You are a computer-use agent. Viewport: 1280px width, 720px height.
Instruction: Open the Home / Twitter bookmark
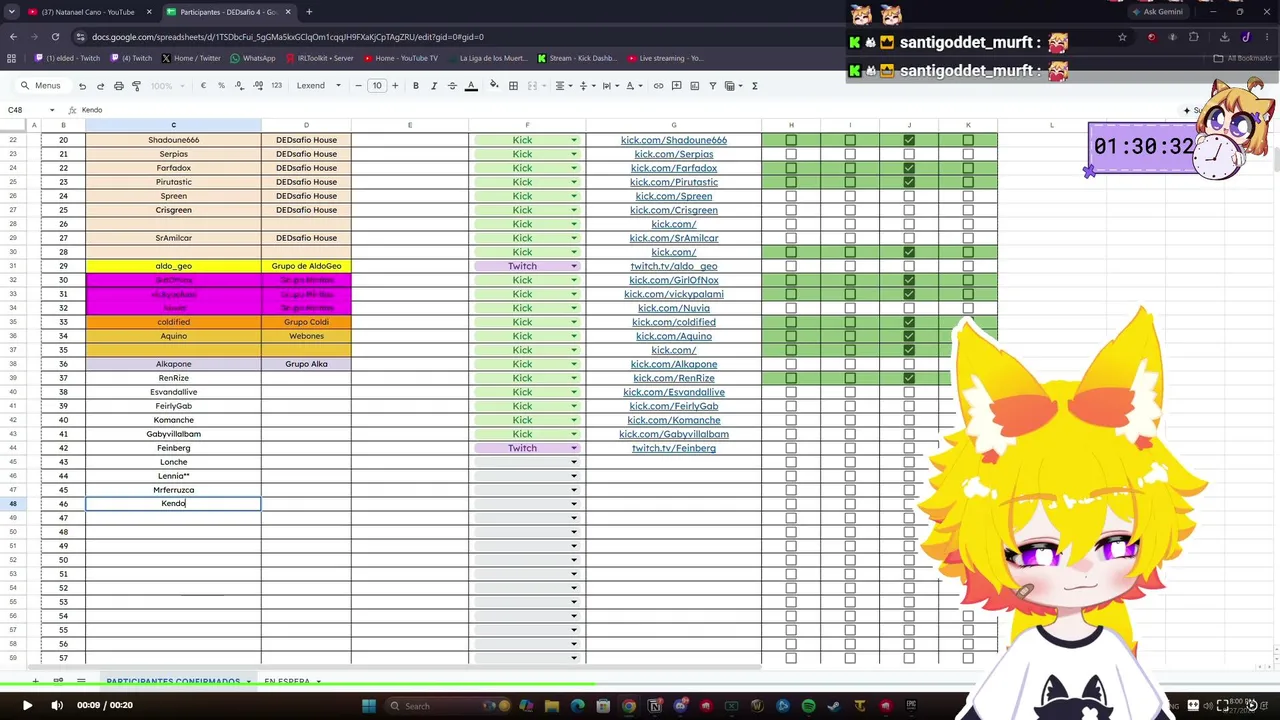191,58
